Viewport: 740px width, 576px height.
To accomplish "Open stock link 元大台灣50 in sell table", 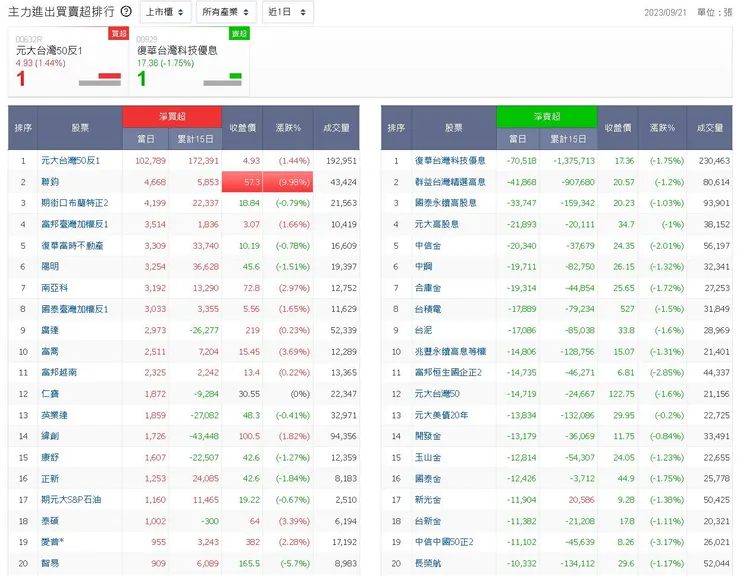I will point(437,394).
